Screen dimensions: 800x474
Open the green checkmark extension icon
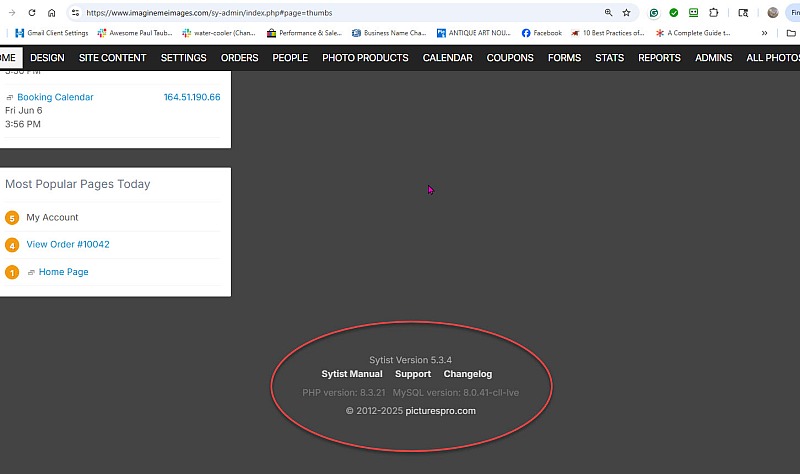coord(673,13)
